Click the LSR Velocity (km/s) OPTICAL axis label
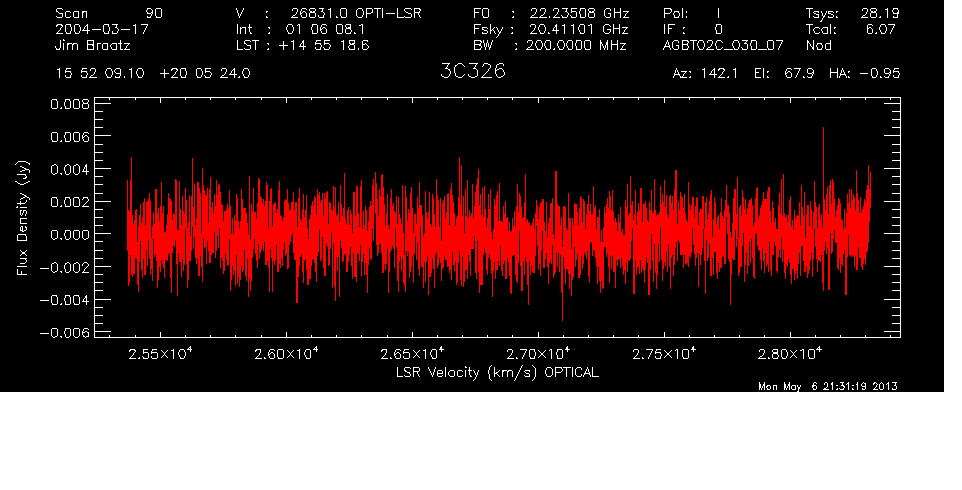 497,371
